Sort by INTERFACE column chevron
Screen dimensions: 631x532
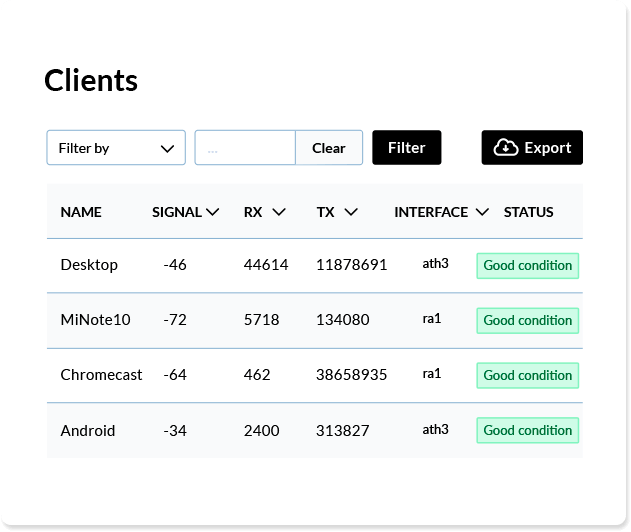point(482,212)
